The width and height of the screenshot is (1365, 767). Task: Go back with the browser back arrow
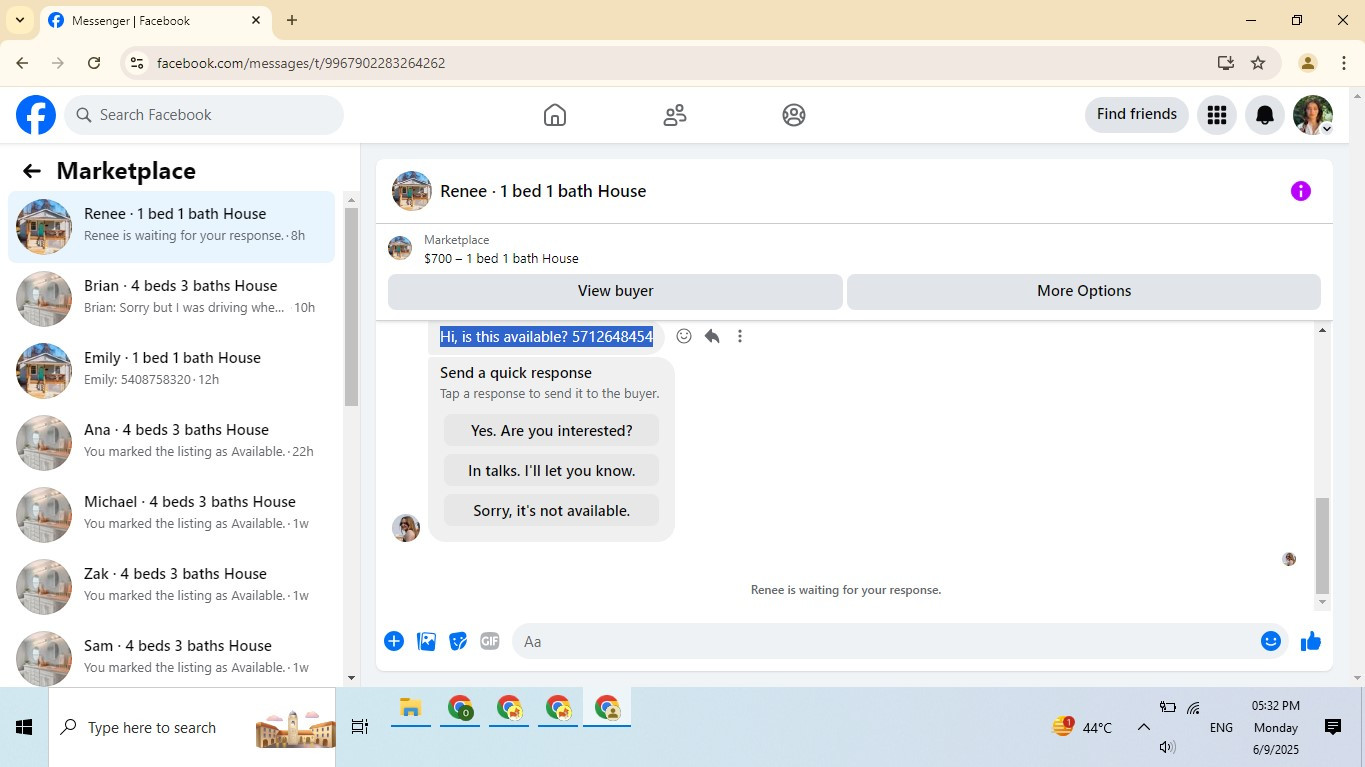(x=22, y=63)
